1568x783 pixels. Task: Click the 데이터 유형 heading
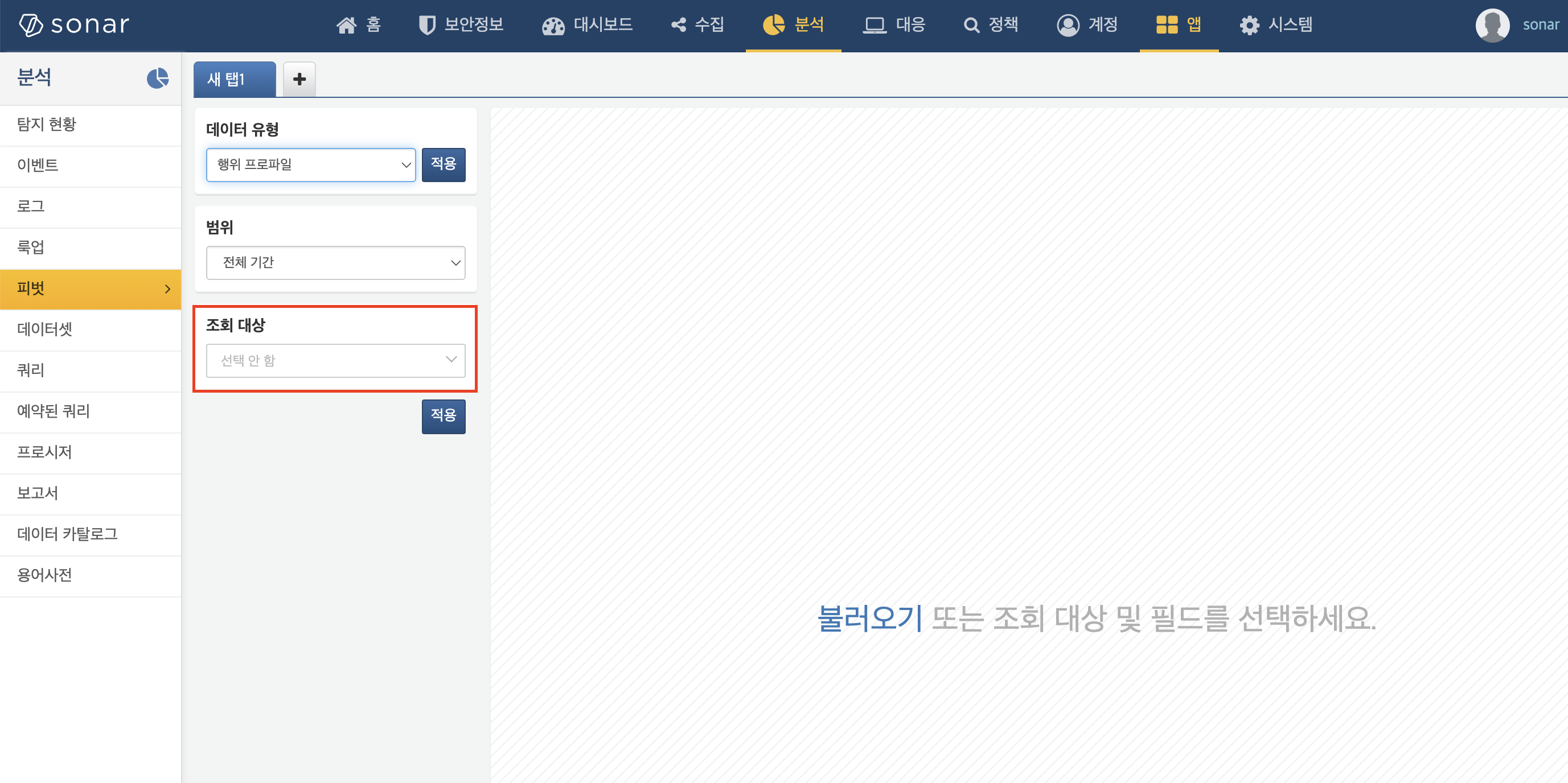243,130
